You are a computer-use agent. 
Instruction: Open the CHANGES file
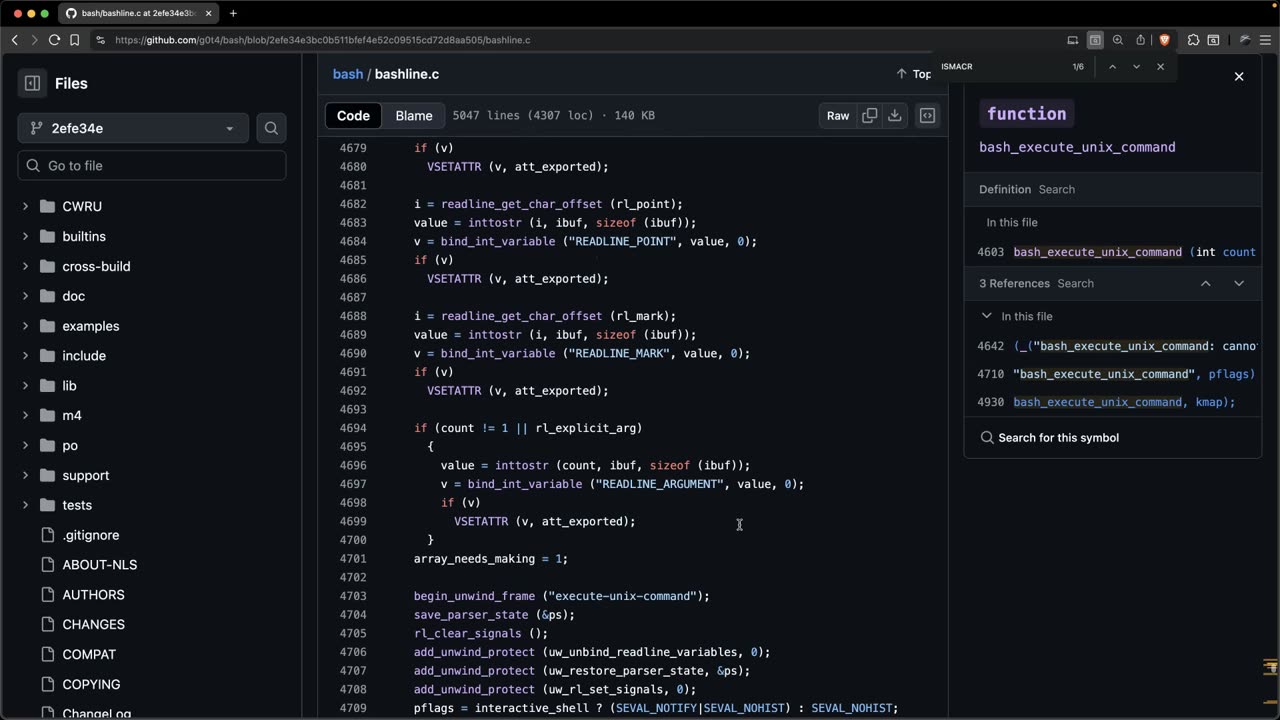tap(94, 625)
